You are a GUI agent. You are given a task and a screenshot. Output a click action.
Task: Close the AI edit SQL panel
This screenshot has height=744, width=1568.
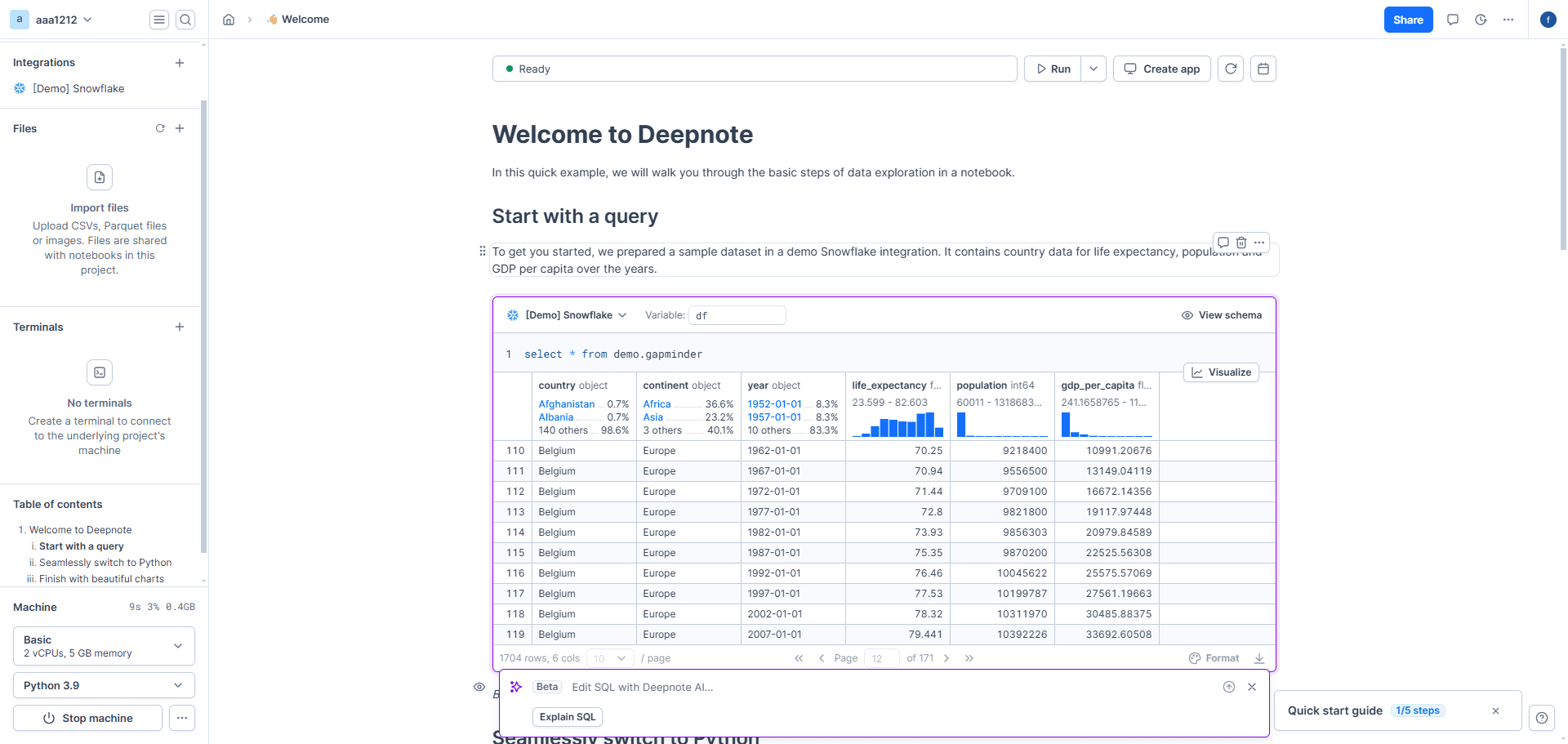pyautogui.click(x=1252, y=687)
